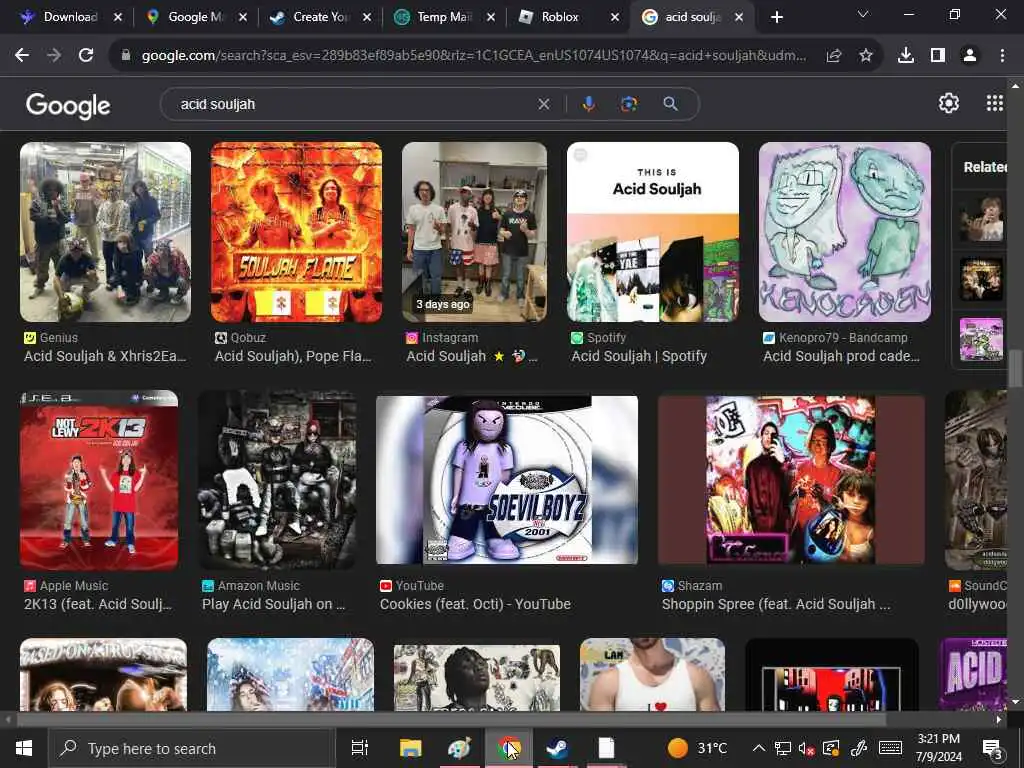Open the Amazon Music black-and-white image
The image size is (1024, 768).
(278, 480)
